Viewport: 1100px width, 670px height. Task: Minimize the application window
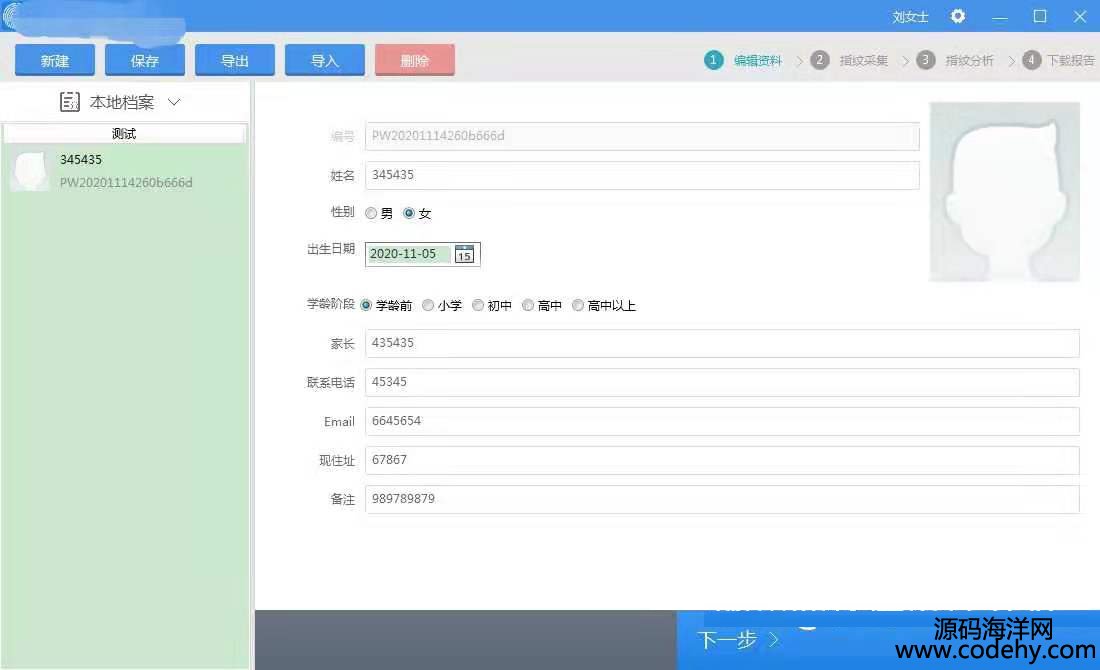1000,17
